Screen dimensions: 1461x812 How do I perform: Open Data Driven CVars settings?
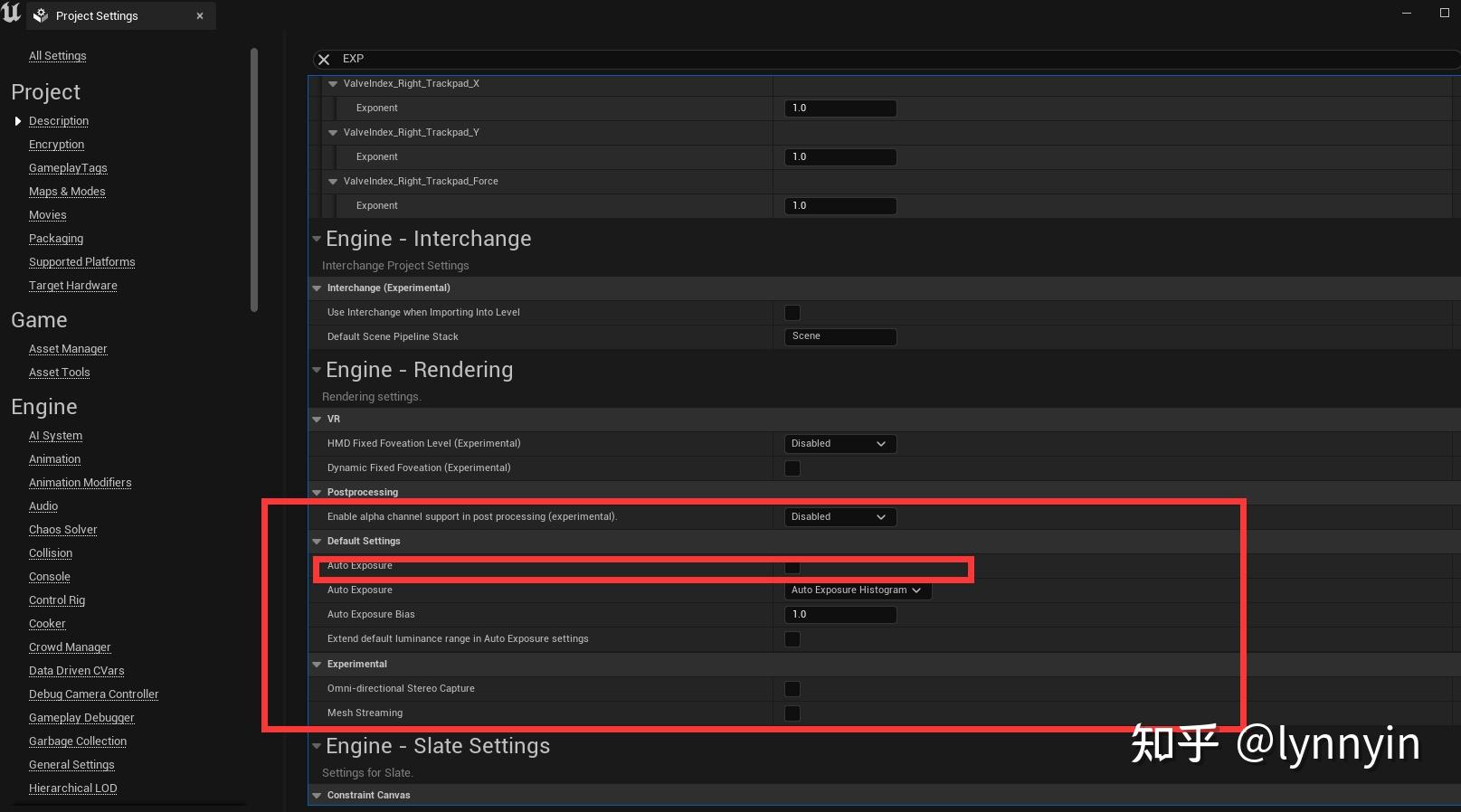pos(77,671)
